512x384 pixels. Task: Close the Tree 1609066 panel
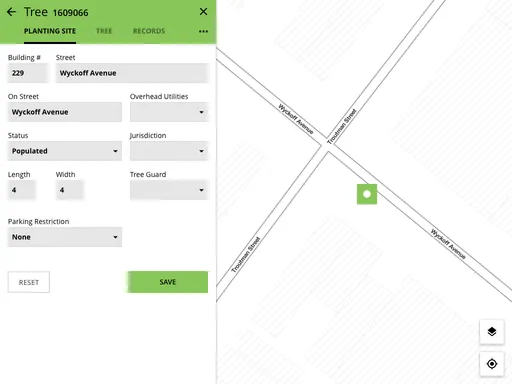point(203,12)
